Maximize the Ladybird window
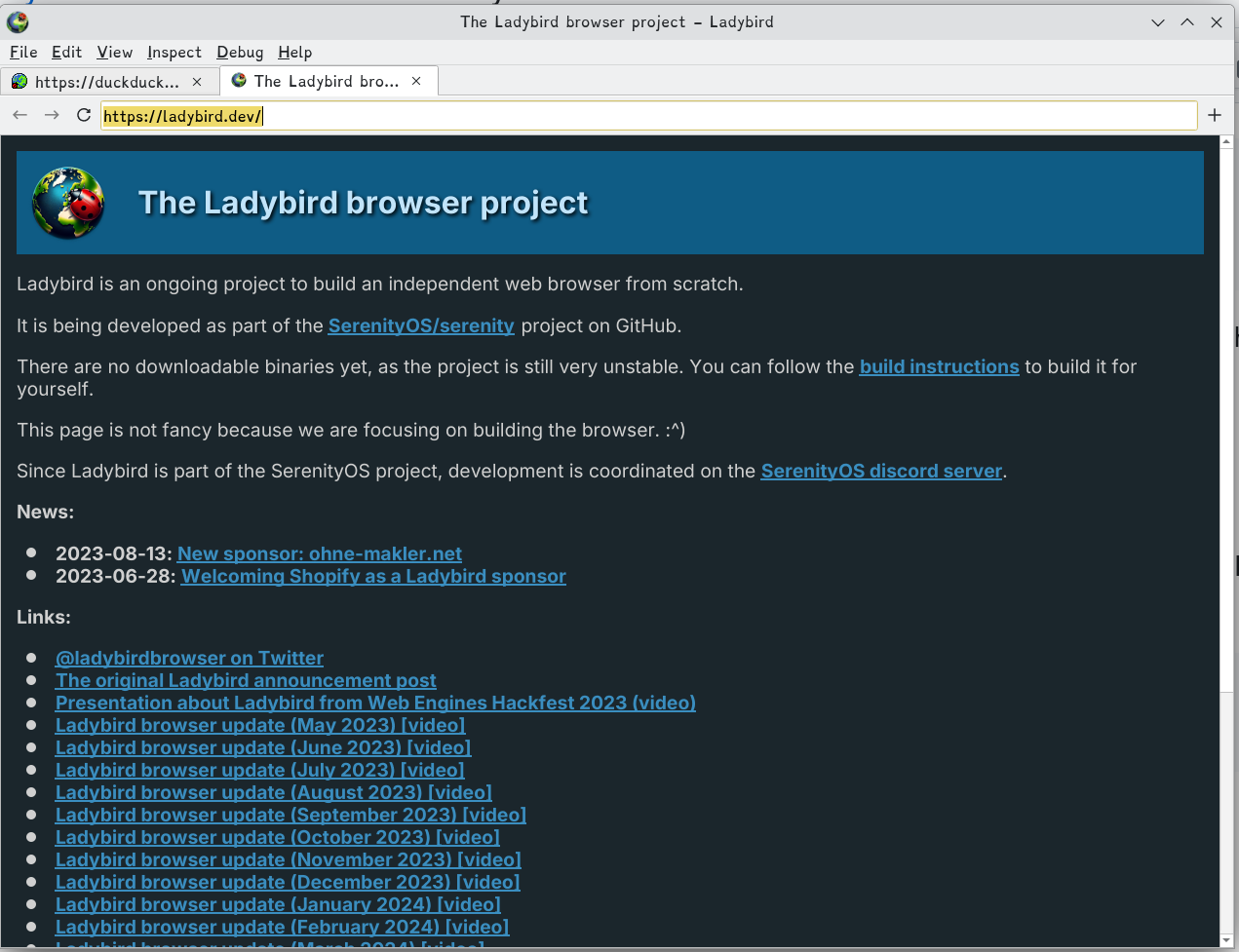 tap(1187, 22)
